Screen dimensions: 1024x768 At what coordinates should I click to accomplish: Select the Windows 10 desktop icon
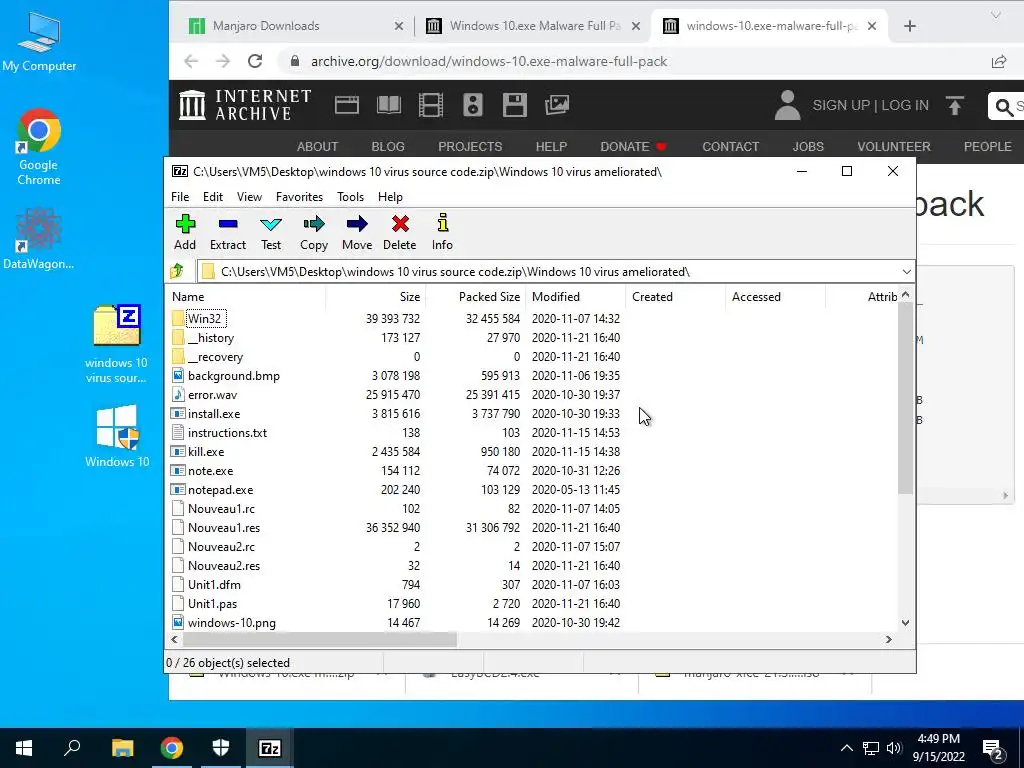[117, 436]
